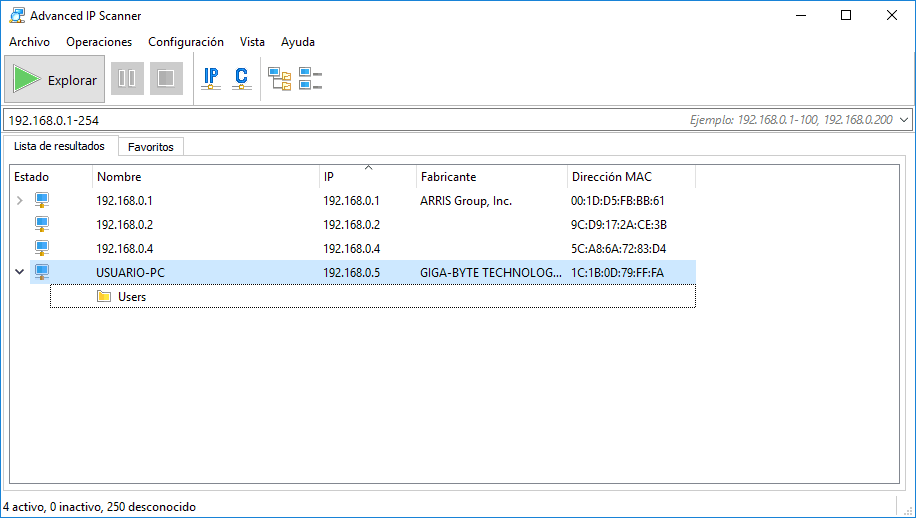Select the USUARIO-PC name cell
This screenshot has width=916, height=518.
130,273
